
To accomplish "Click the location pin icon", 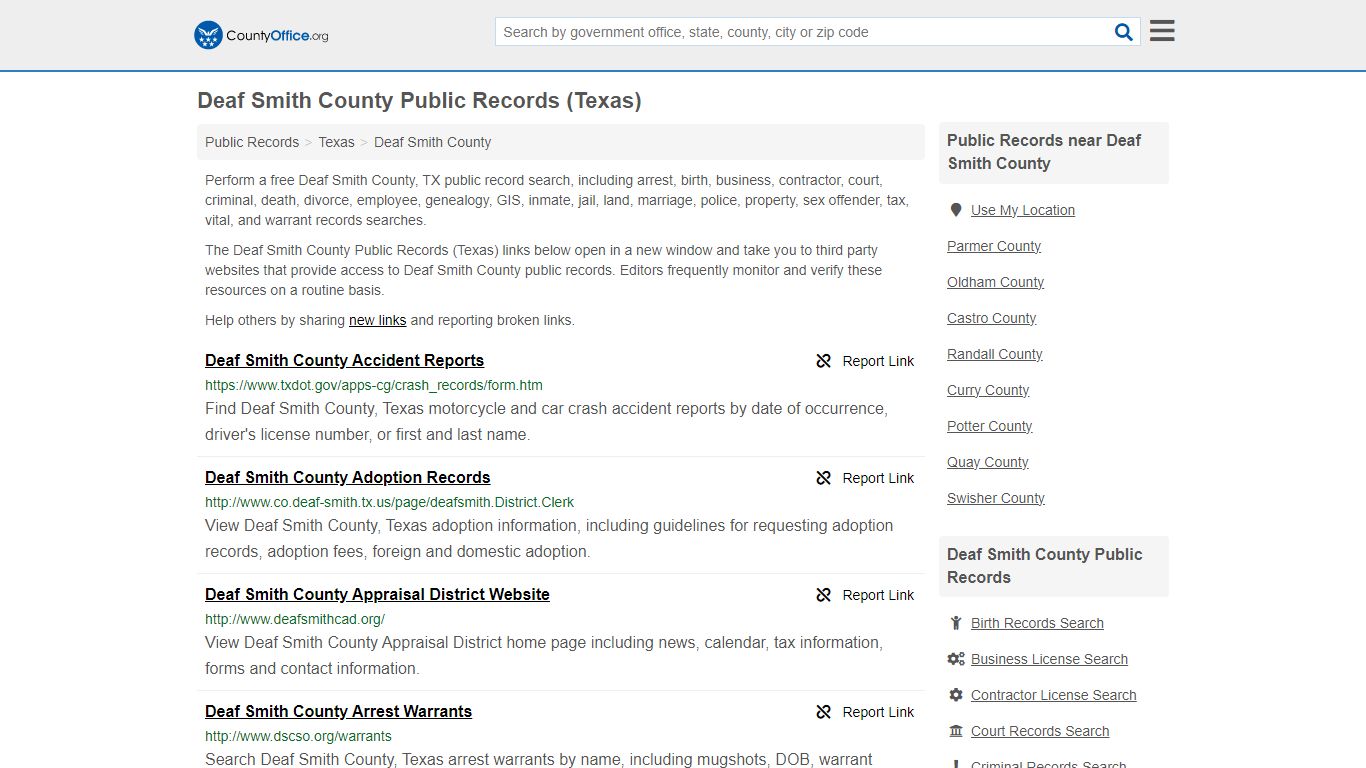I will tap(956, 210).
